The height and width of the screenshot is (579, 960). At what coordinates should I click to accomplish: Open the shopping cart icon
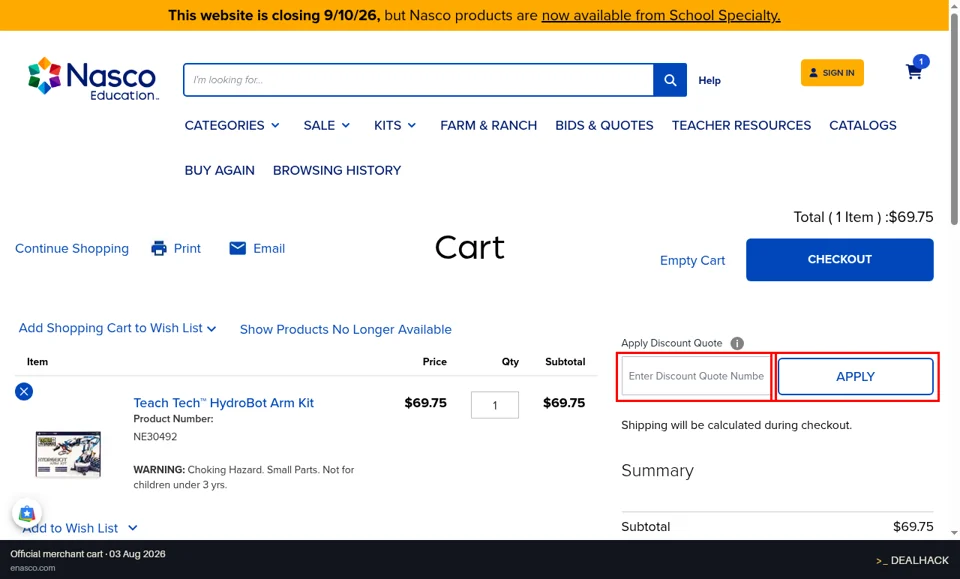point(915,71)
